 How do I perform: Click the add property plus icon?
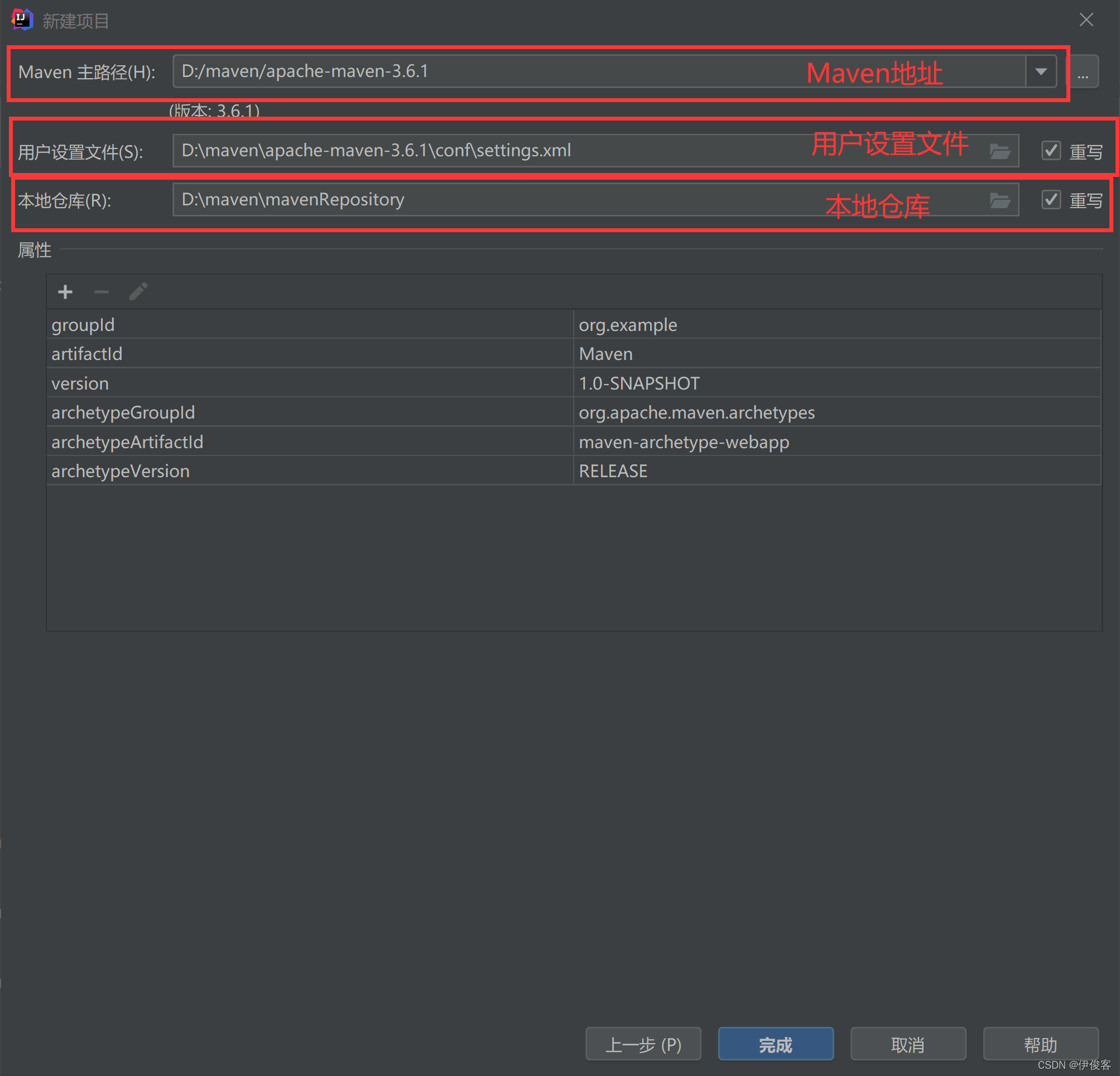point(65,292)
